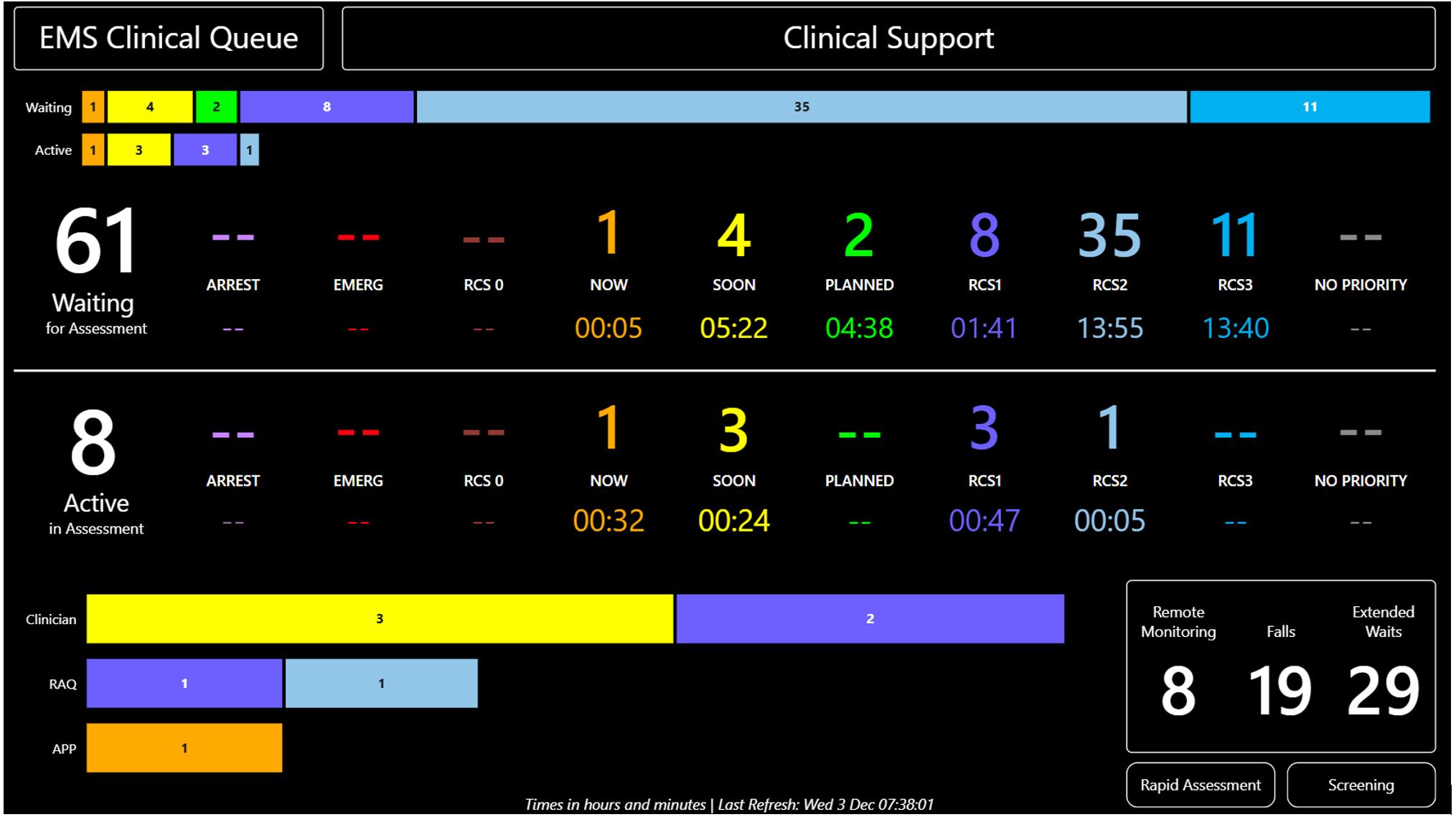1456x817 pixels.
Task: Open the Screening view
Action: tap(1360, 784)
